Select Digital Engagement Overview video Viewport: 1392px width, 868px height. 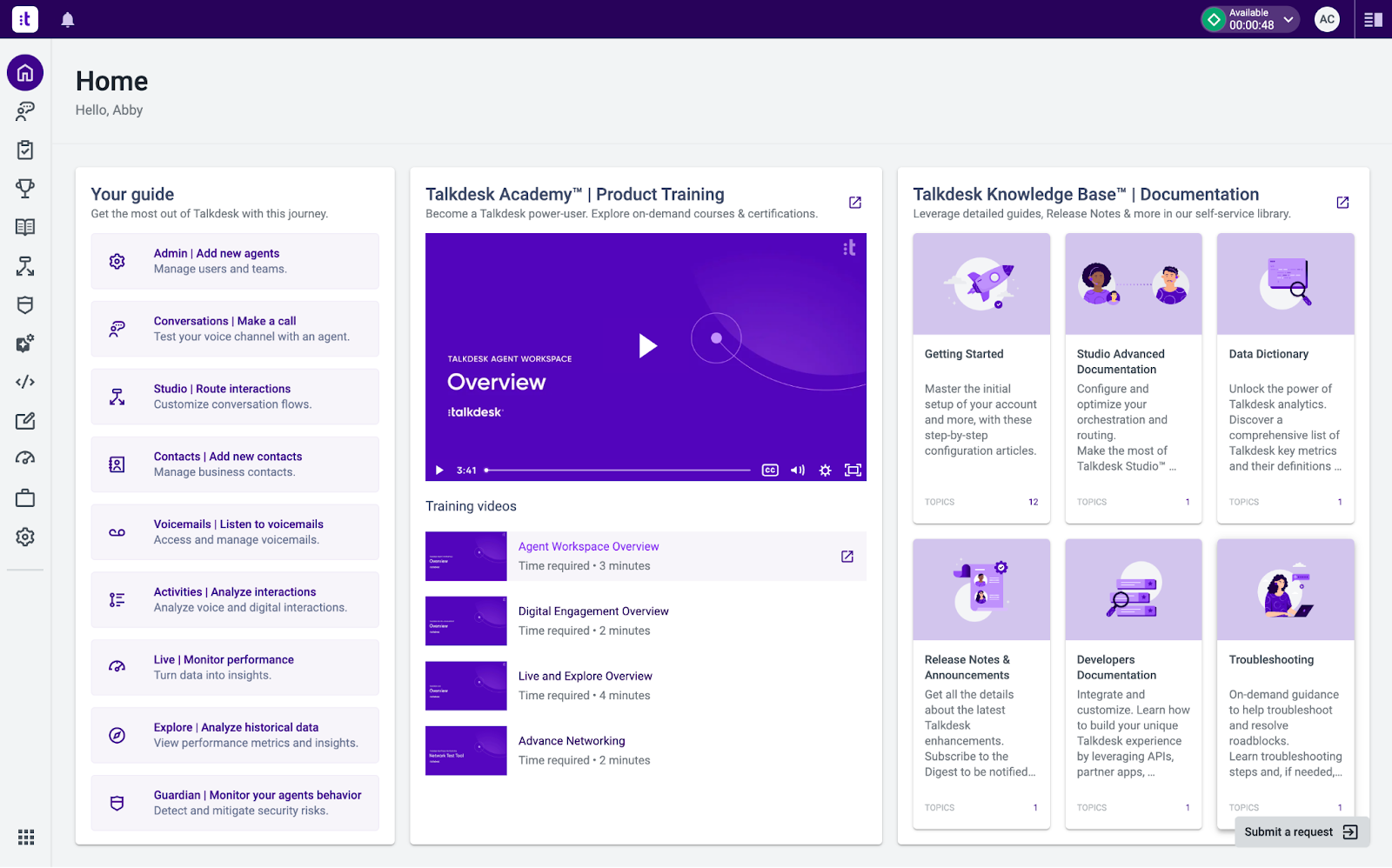coord(646,621)
